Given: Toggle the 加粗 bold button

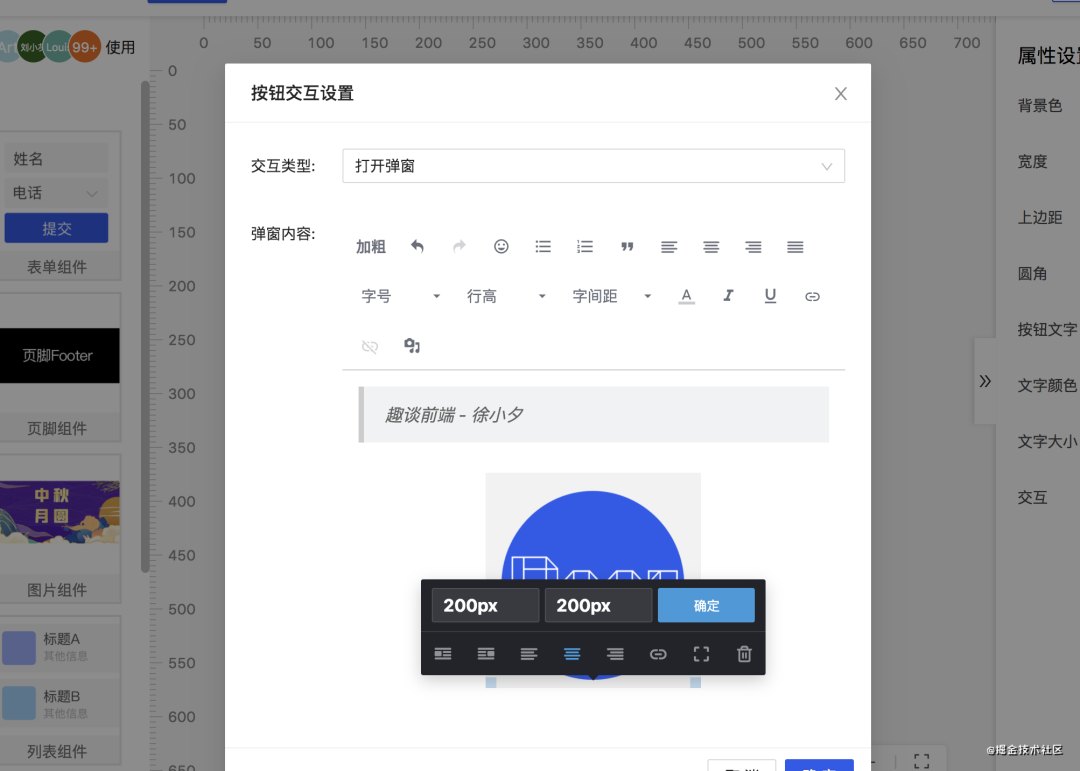Looking at the screenshot, I should coord(371,247).
